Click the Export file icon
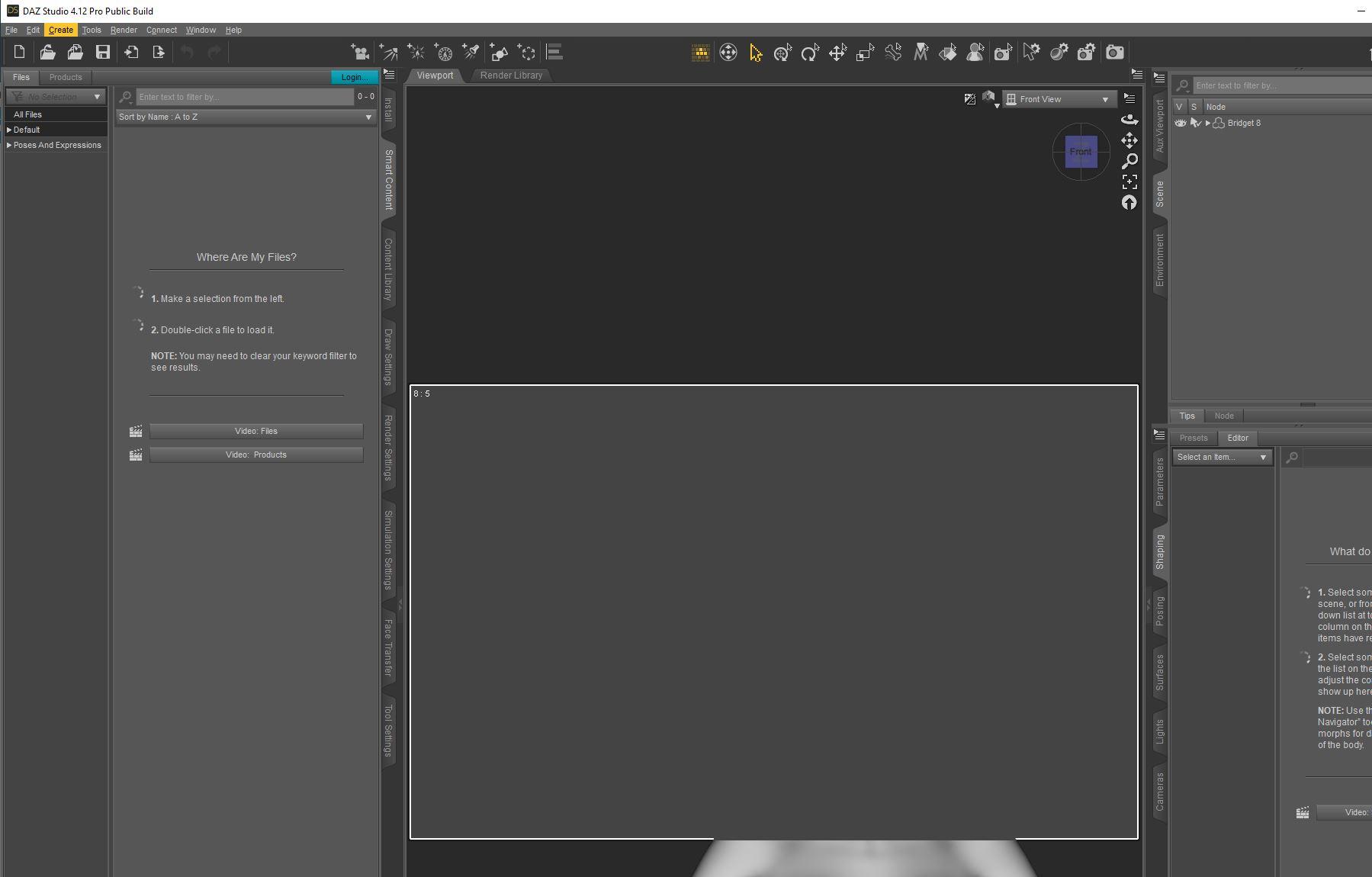The height and width of the screenshot is (877, 1372). [159, 52]
